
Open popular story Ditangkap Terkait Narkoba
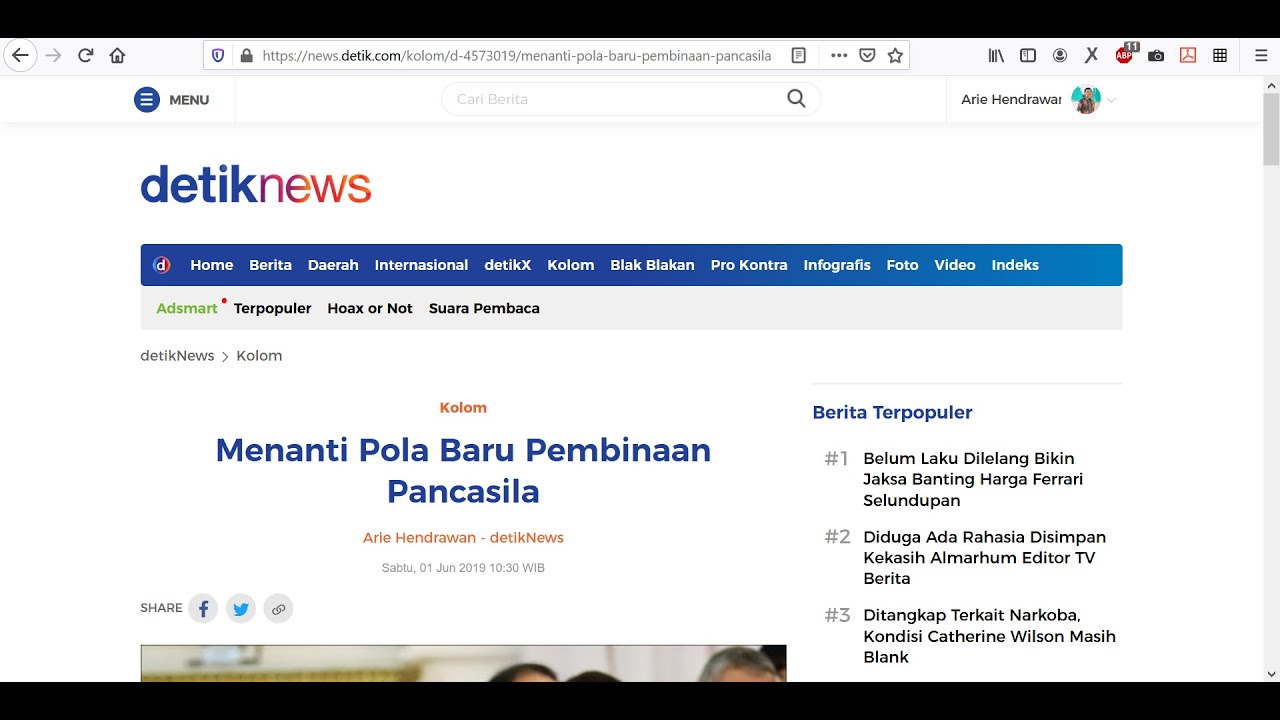[x=989, y=636]
